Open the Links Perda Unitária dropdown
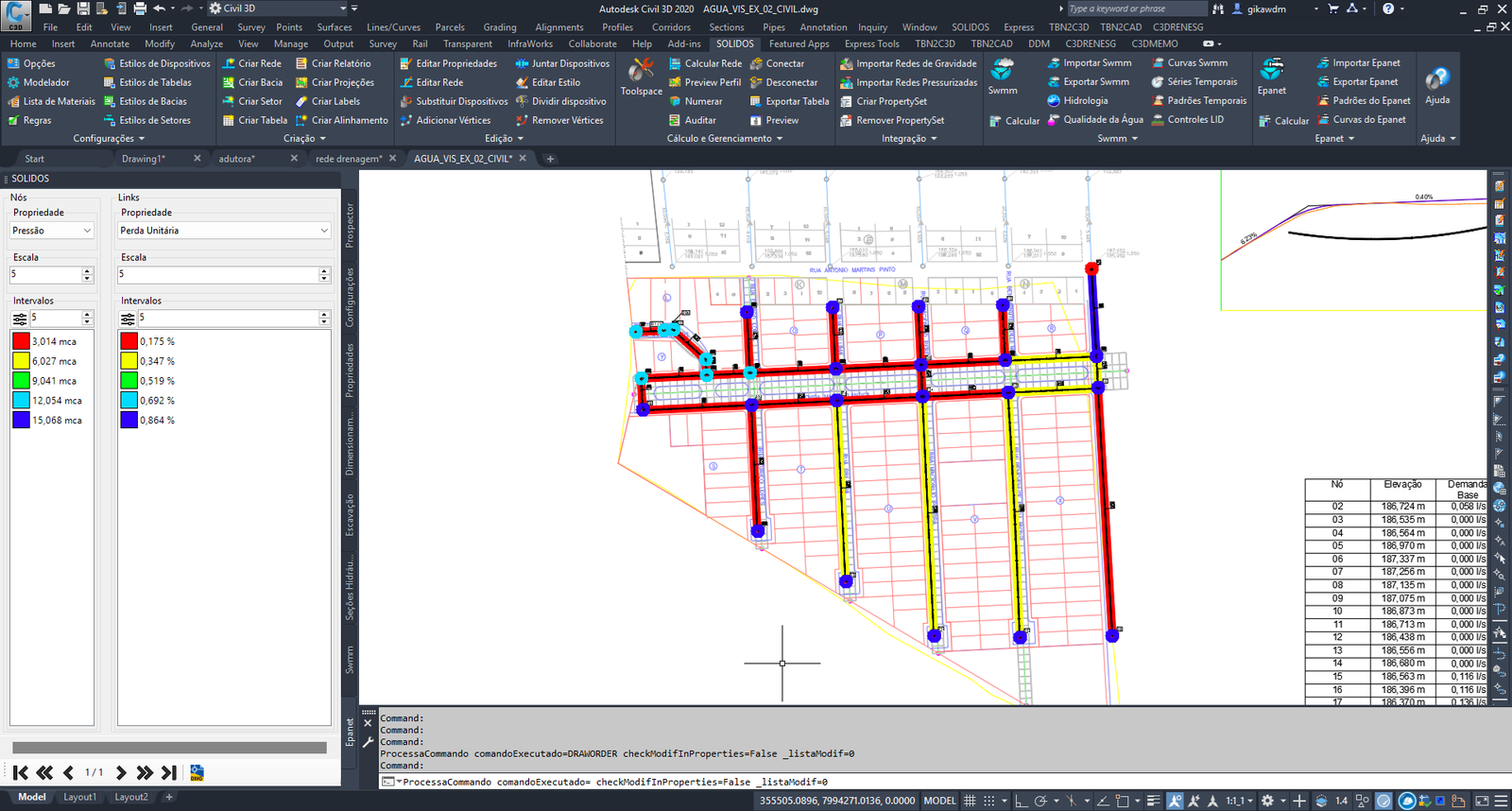Viewport: 1512px width, 811px height. (x=223, y=231)
